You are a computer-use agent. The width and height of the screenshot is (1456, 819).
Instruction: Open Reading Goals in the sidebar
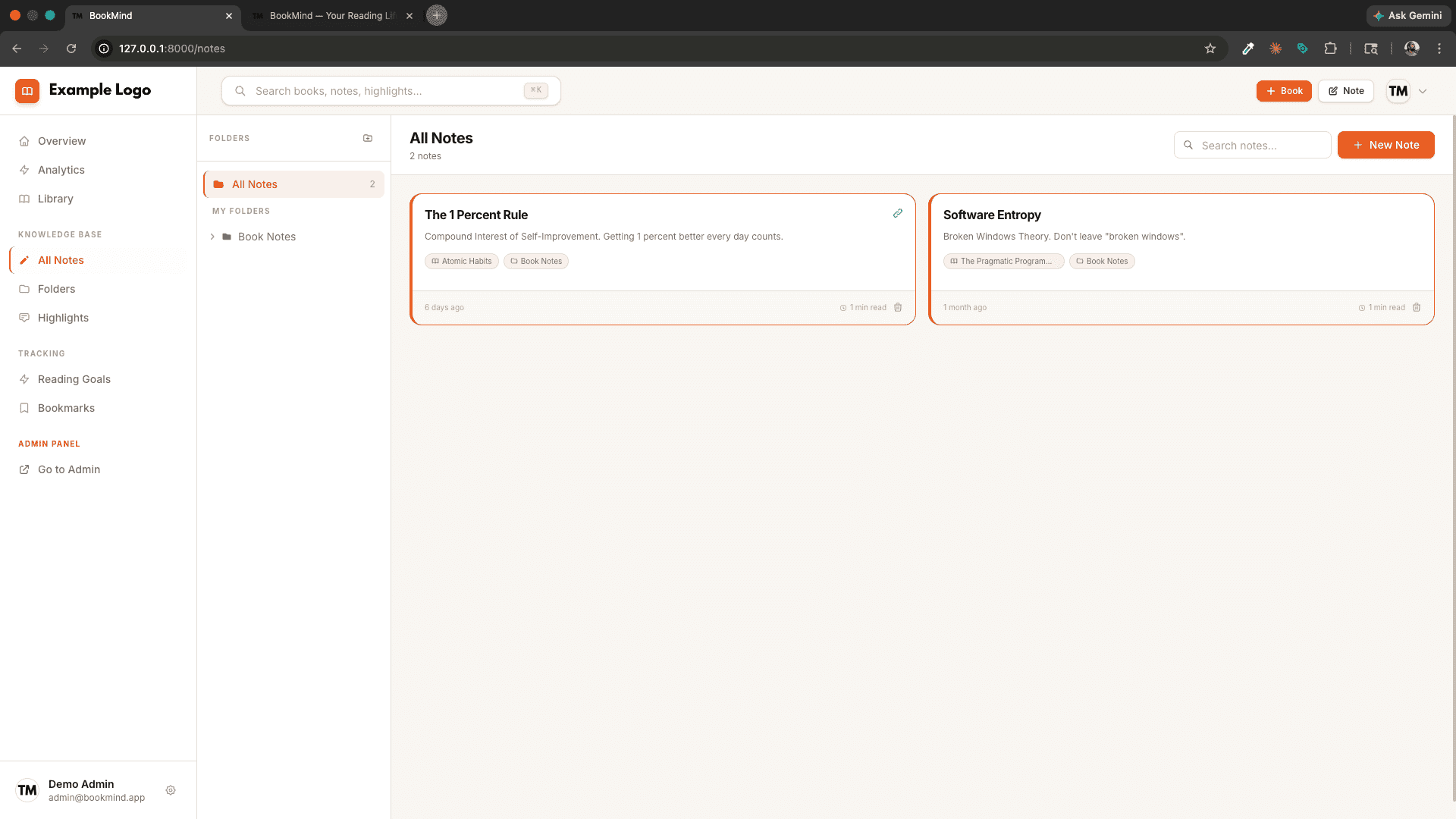[x=99, y=379]
